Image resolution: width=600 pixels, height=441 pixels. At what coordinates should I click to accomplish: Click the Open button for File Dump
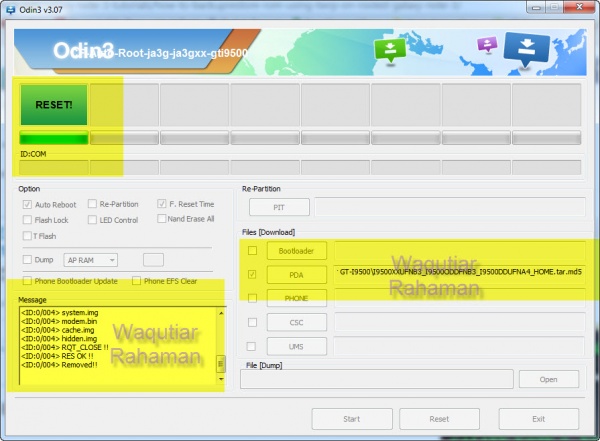[549, 379]
